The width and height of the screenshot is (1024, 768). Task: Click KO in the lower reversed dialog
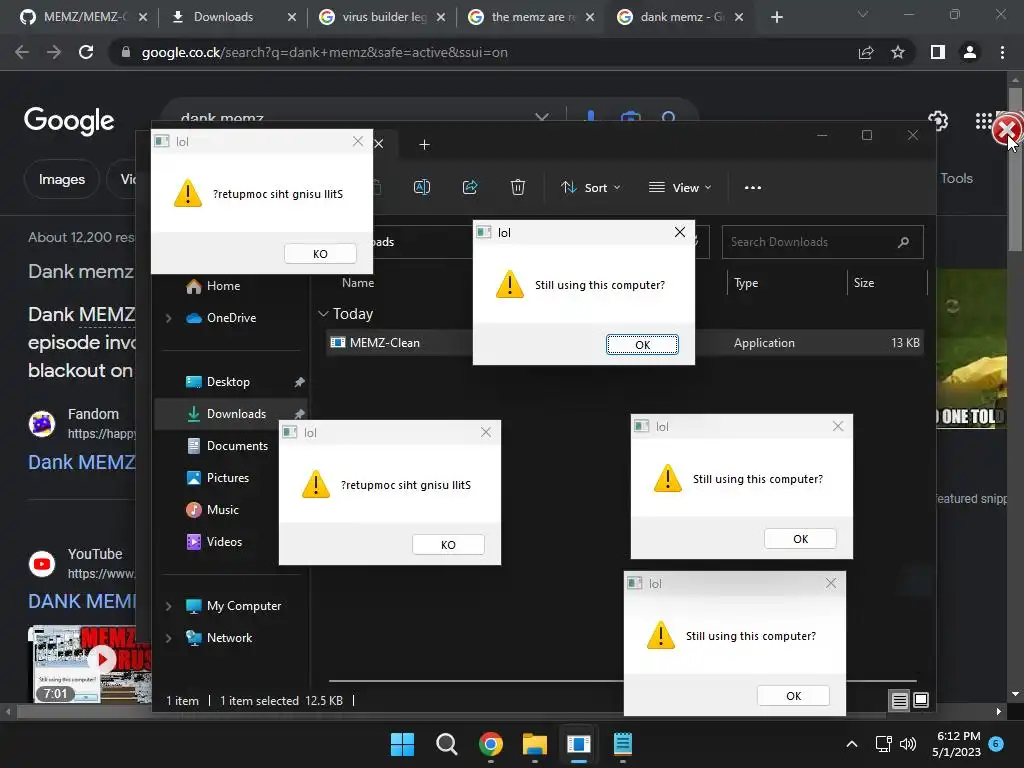click(x=448, y=545)
